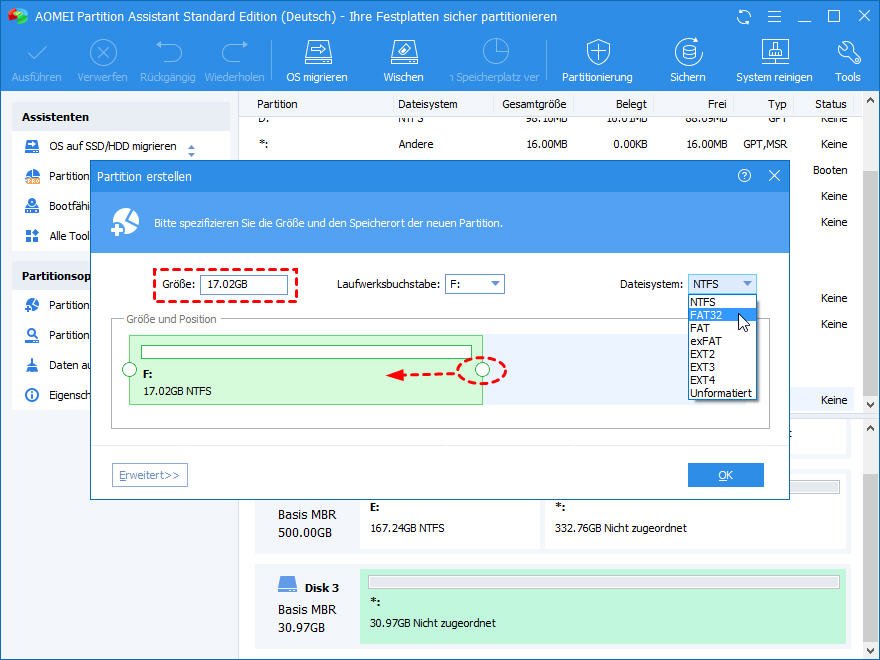The height and width of the screenshot is (660, 880).
Task: Select EXT4 from the file system list
Action: click(x=722, y=380)
